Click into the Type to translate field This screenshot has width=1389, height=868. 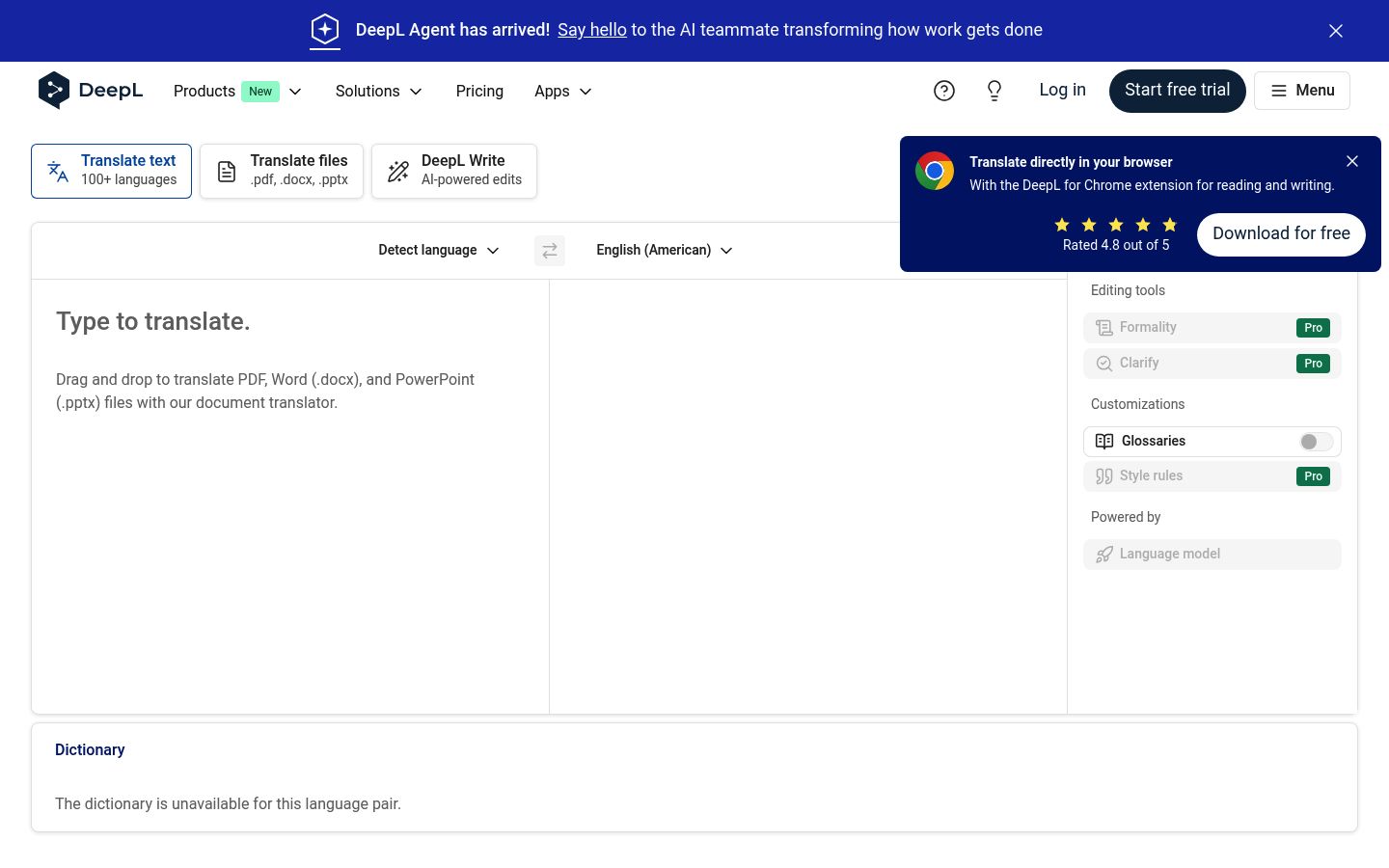(x=290, y=497)
